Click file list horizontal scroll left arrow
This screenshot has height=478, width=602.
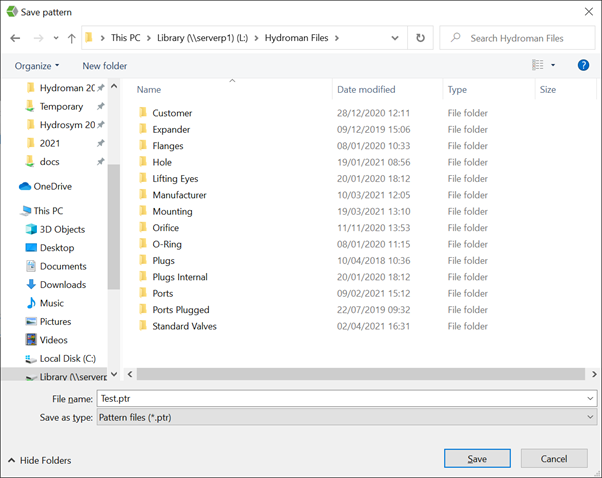coord(130,374)
